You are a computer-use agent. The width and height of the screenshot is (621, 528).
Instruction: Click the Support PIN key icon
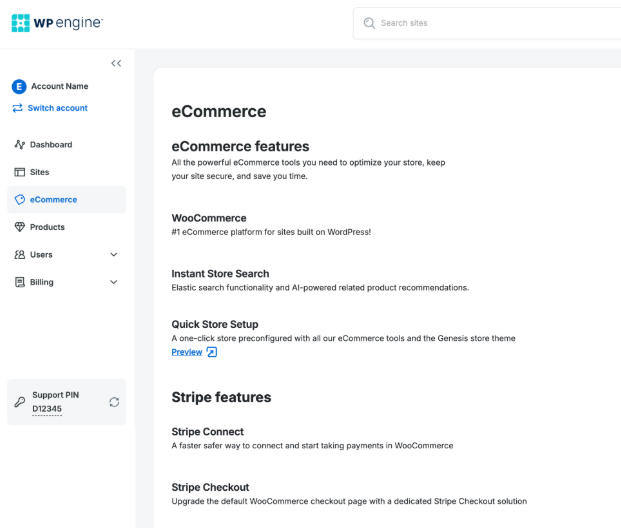[20, 402]
